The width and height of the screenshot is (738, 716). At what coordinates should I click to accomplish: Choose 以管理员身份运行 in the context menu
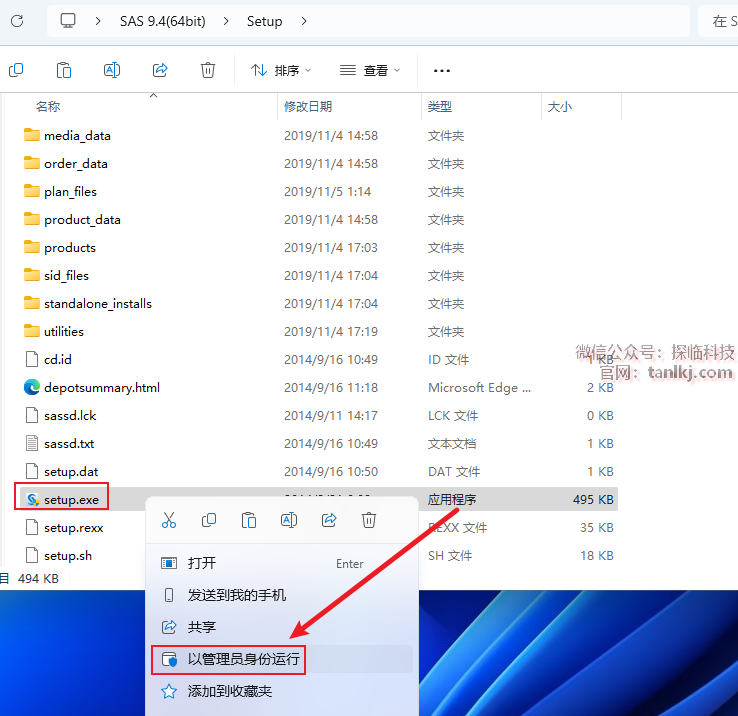click(x=282, y=659)
